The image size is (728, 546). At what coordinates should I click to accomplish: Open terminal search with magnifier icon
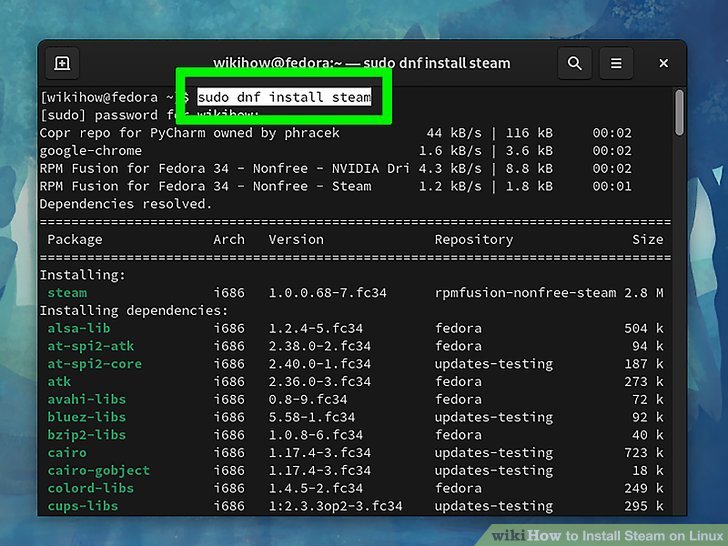pos(575,63)
